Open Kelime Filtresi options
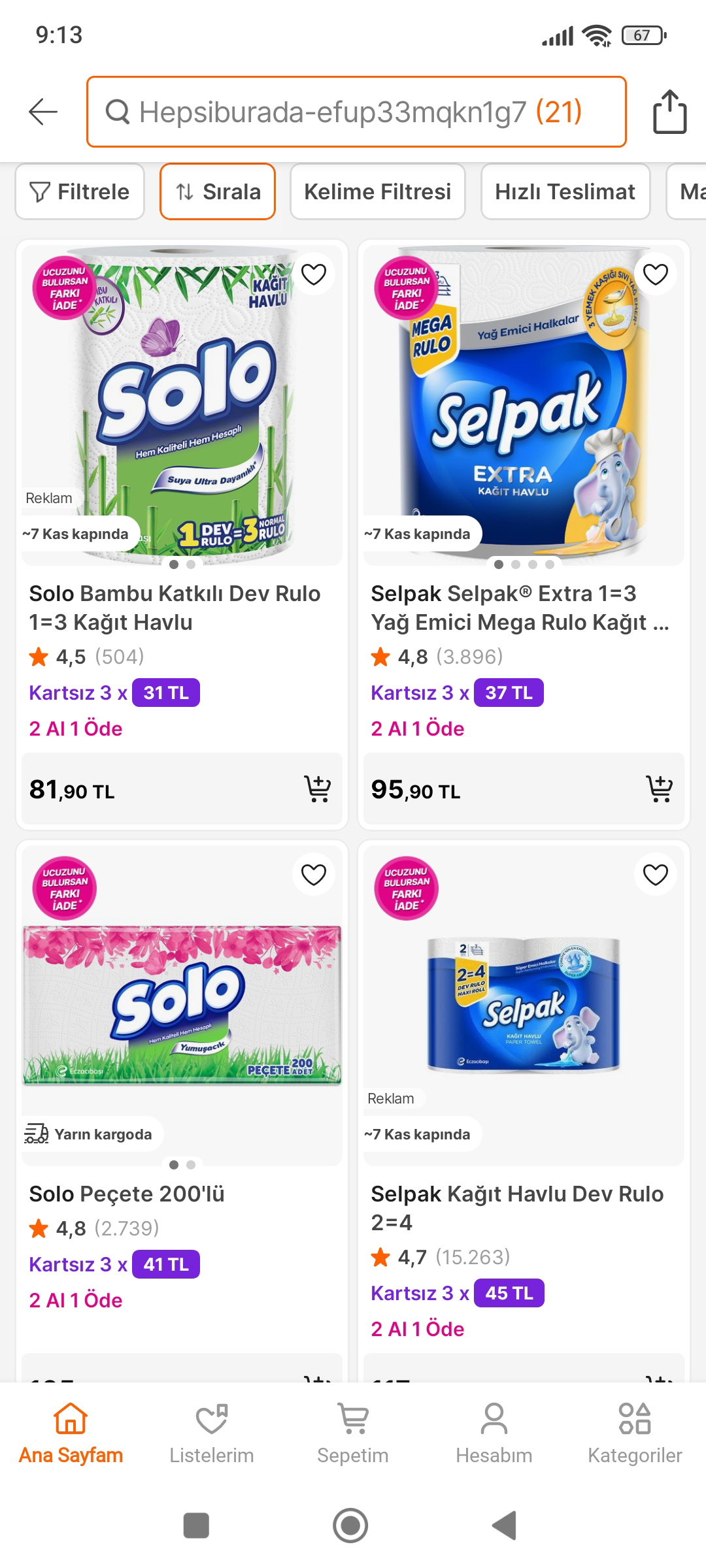This screenshot has width=706, height=1568. click(378, 191)
